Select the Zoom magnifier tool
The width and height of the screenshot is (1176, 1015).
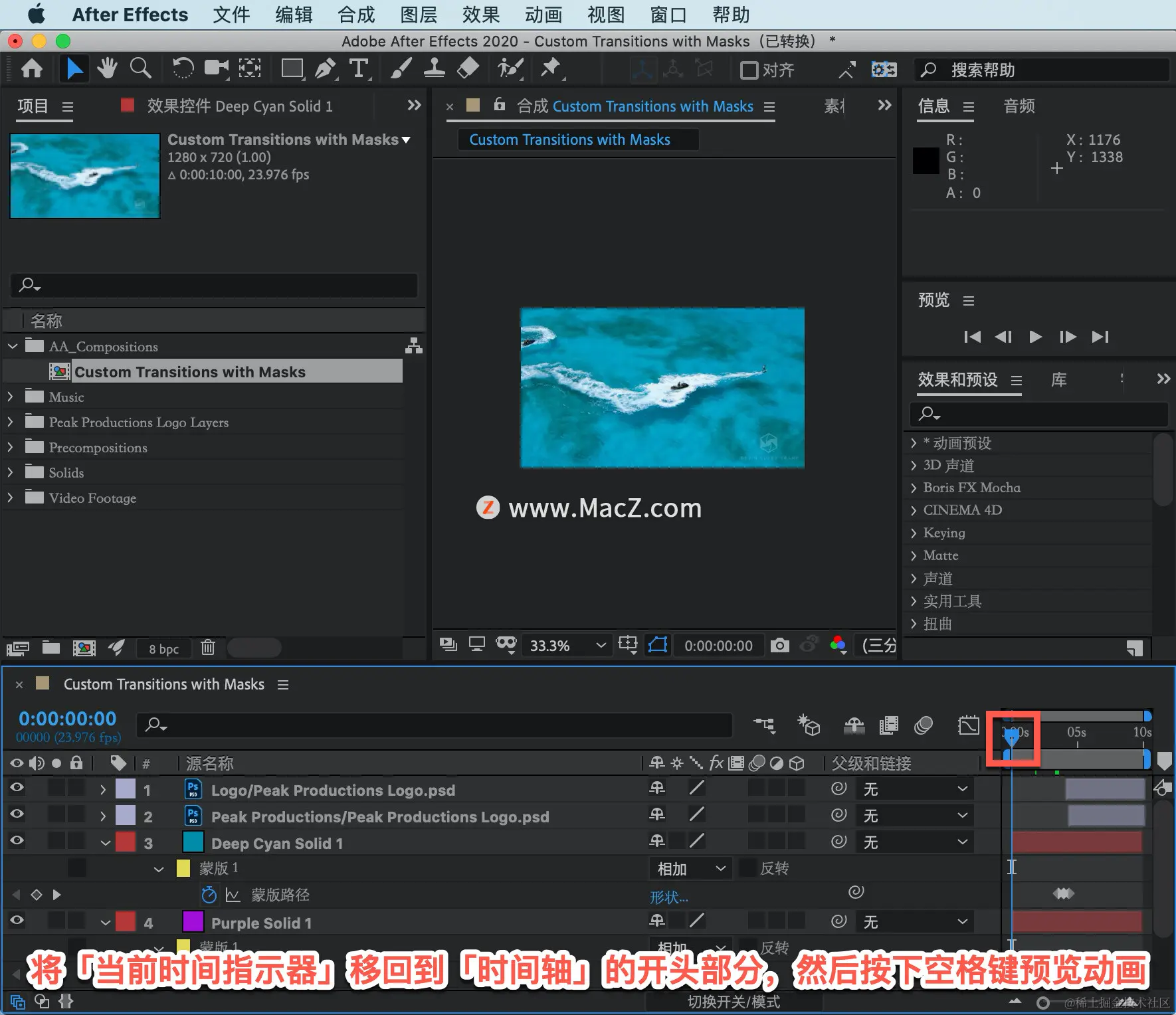pos(140,68)
